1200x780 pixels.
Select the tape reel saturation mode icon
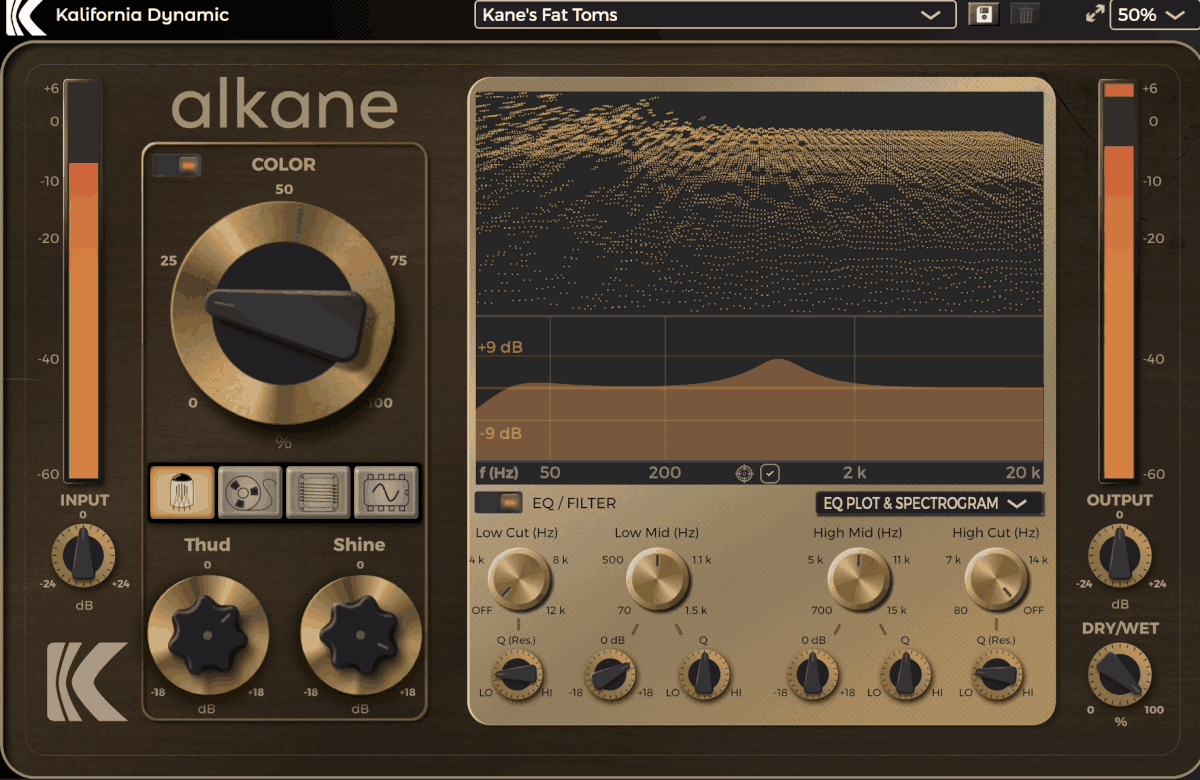click(x=250, y=492)
